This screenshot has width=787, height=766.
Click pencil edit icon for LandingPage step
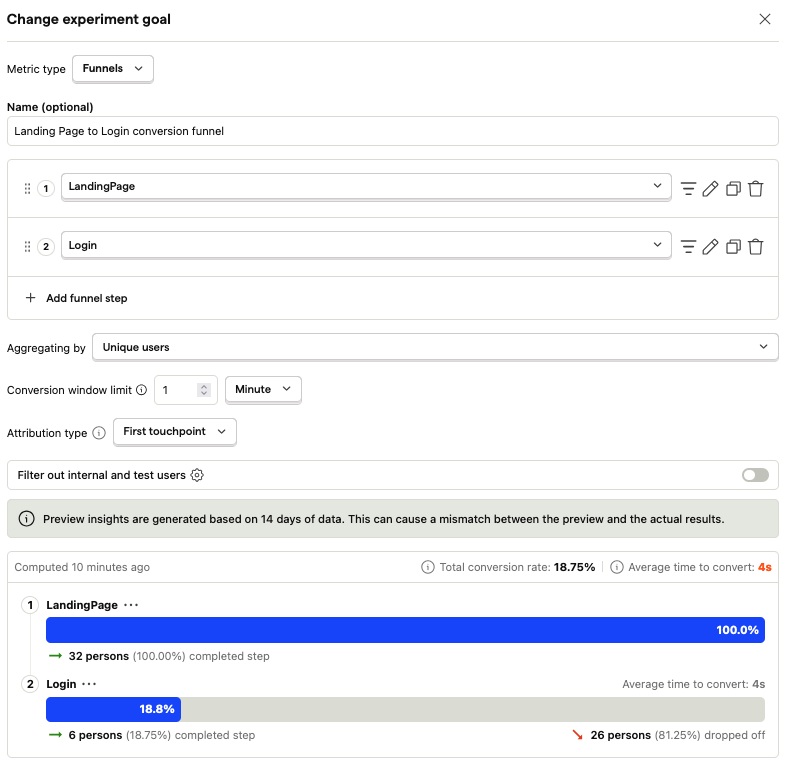click(x=711, y=188)
